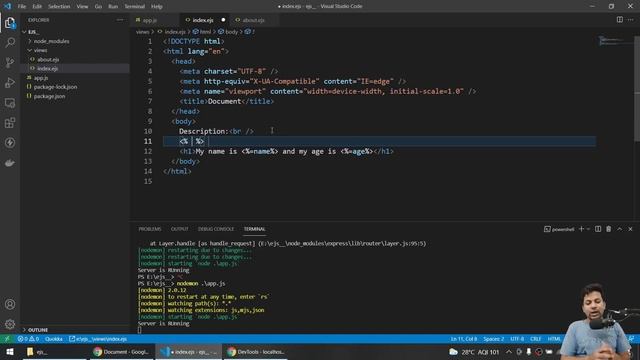Open Source Control view
640x360 pixels.
10,62
